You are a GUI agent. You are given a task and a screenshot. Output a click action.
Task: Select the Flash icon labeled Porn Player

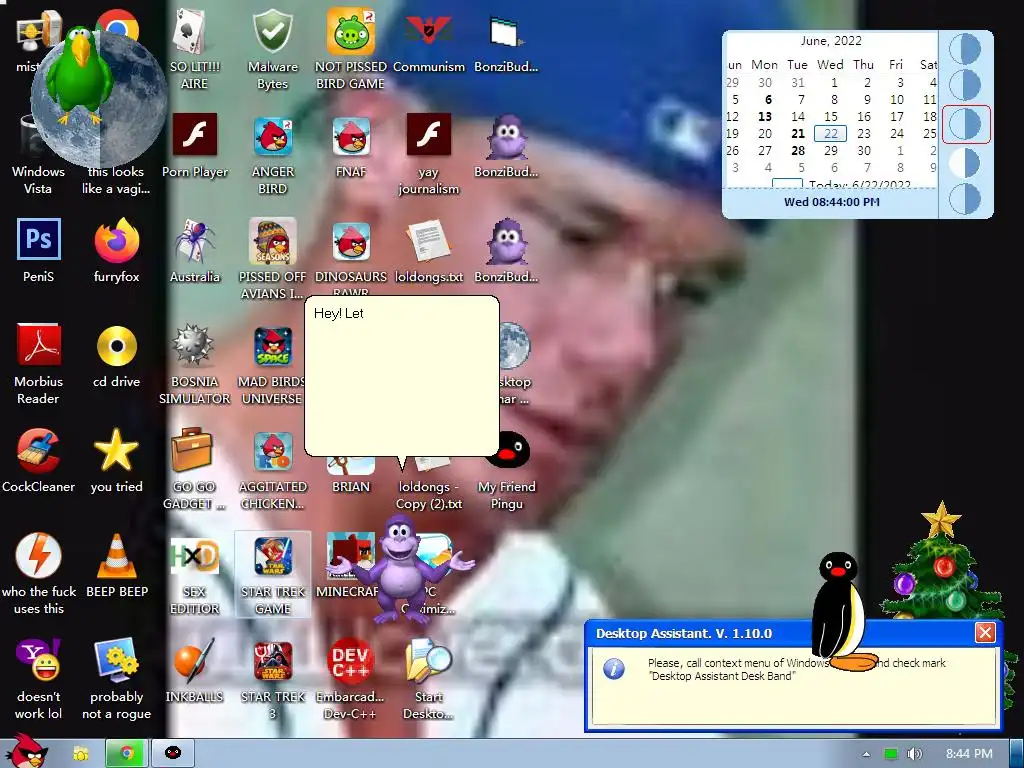pyautogui.click(x=195, y=146)
